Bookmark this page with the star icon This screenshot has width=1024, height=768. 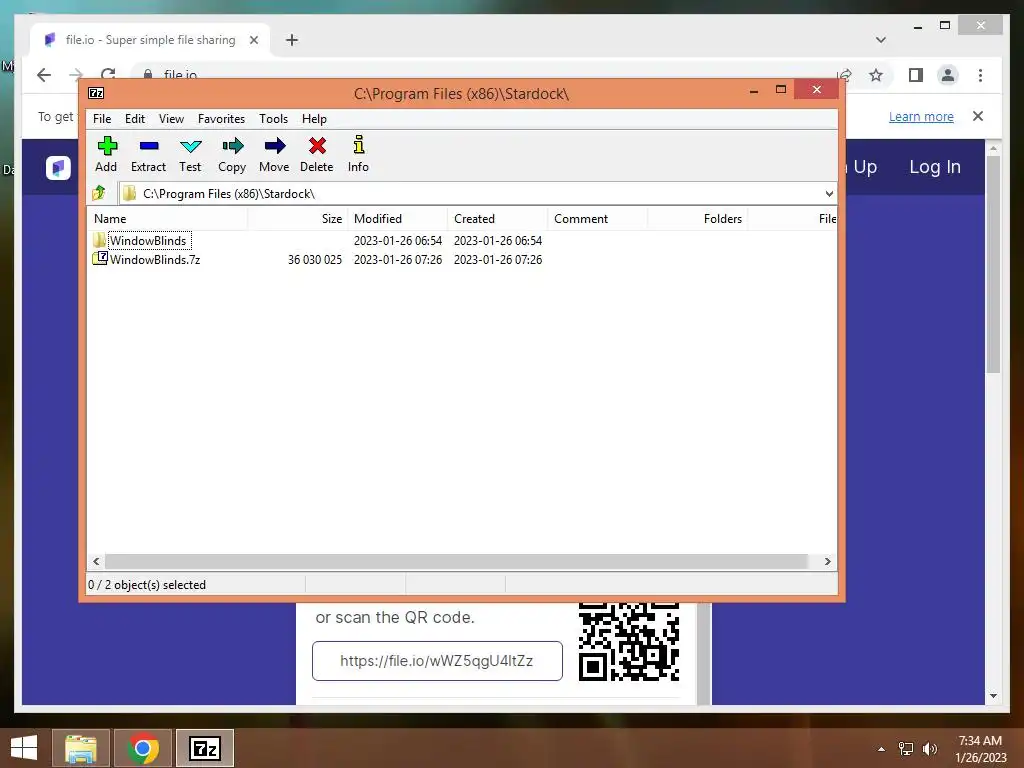point(876,75)
